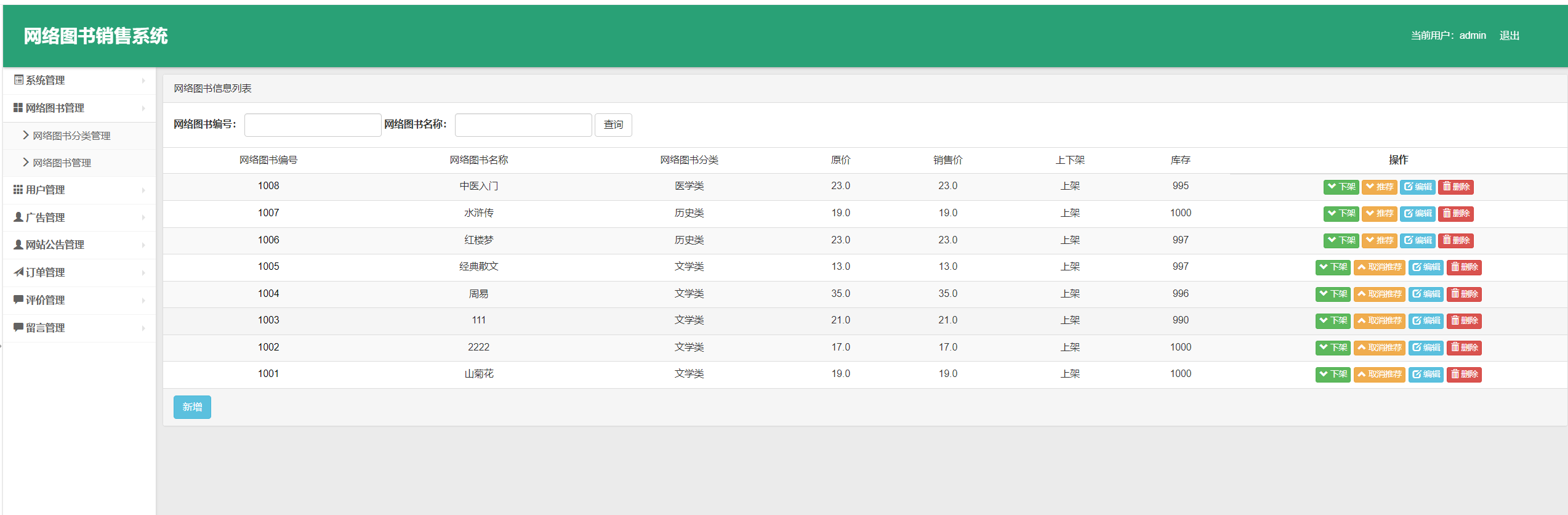
Task: Click the 留言管理 comment icon in sidebar
Action: tap(18, 327)
